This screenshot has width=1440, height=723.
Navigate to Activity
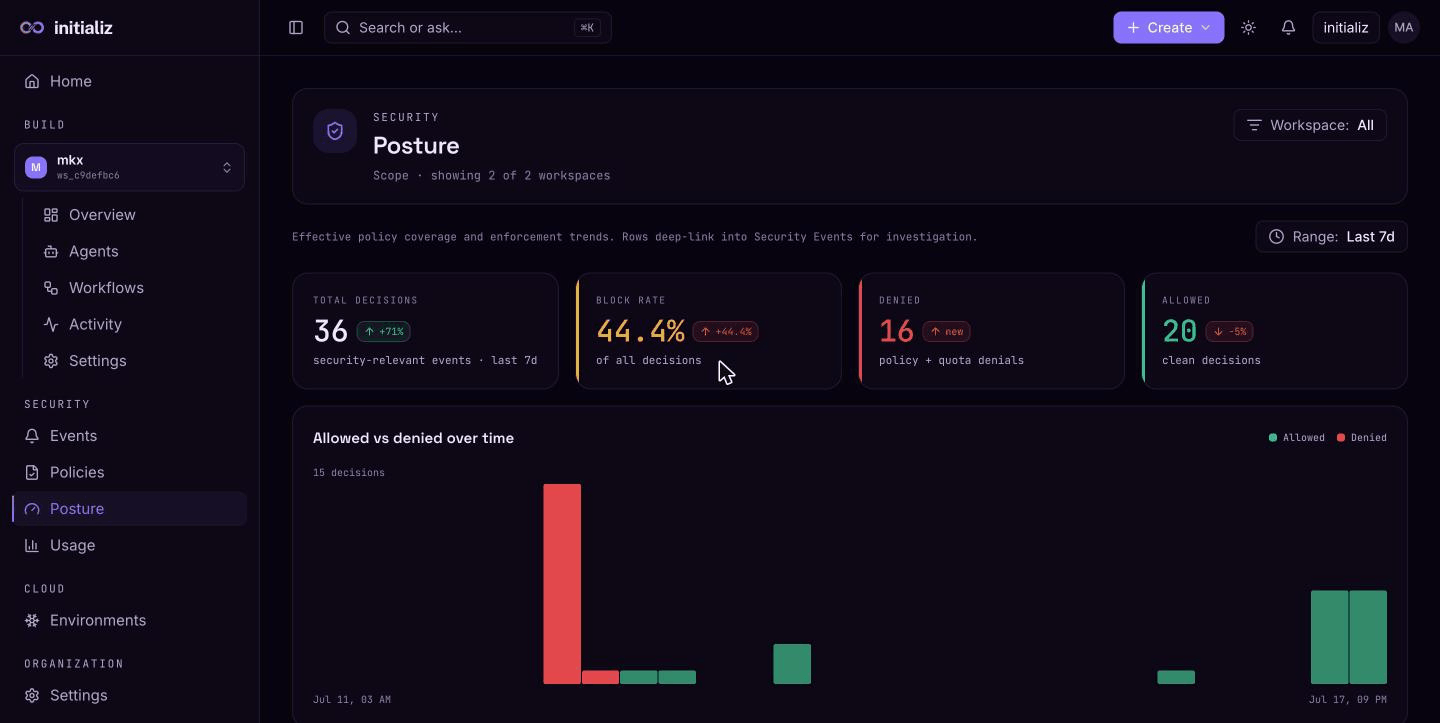(x=138, y=324)
